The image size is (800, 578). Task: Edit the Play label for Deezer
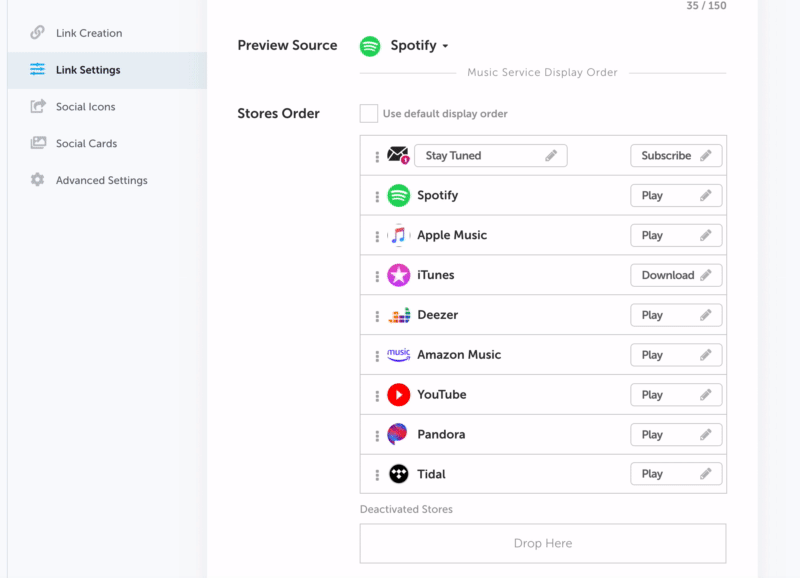(x=676, y=315)
